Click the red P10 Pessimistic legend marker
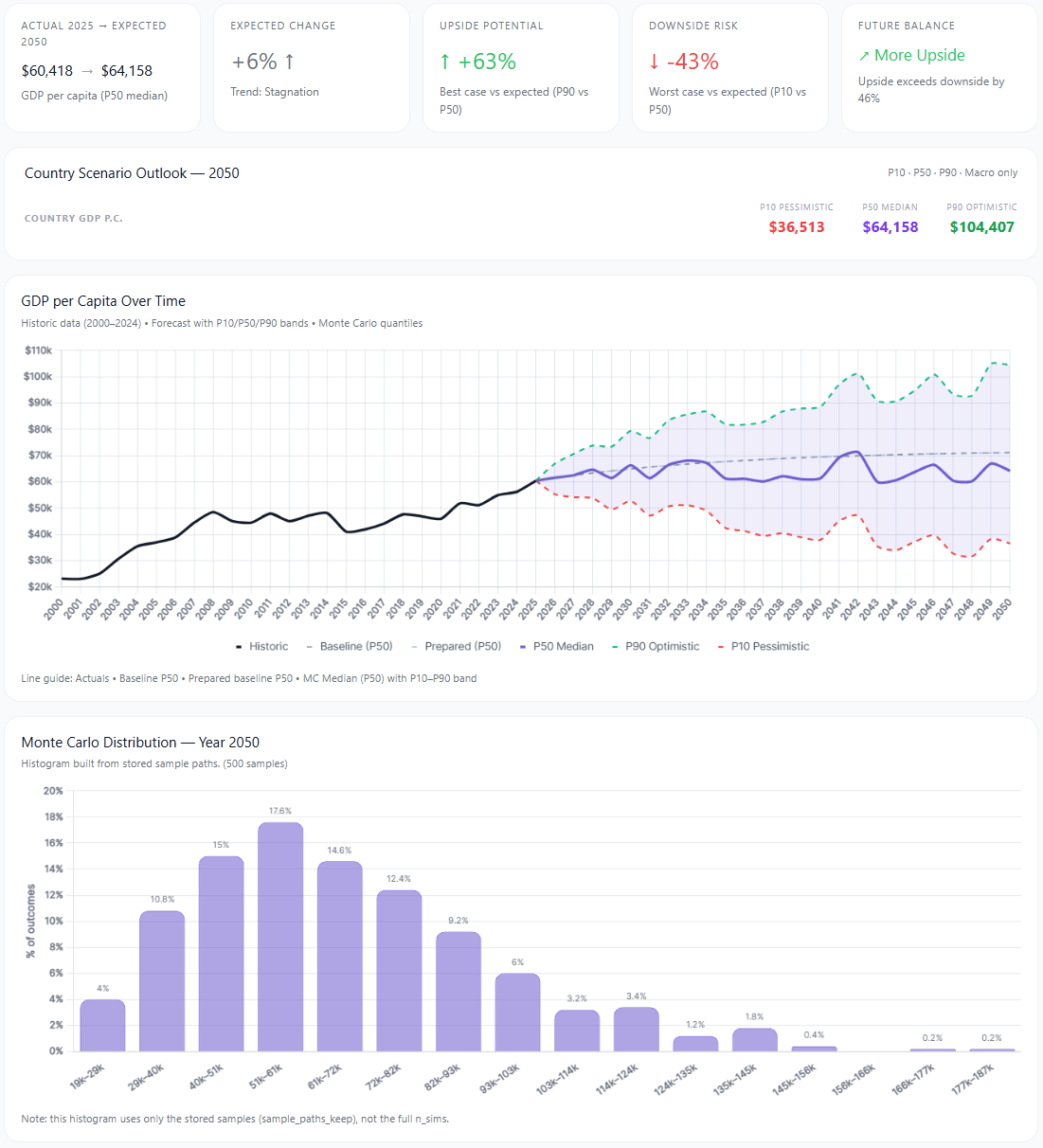This screenshot has height=1148, width=1043. point(721,647)
